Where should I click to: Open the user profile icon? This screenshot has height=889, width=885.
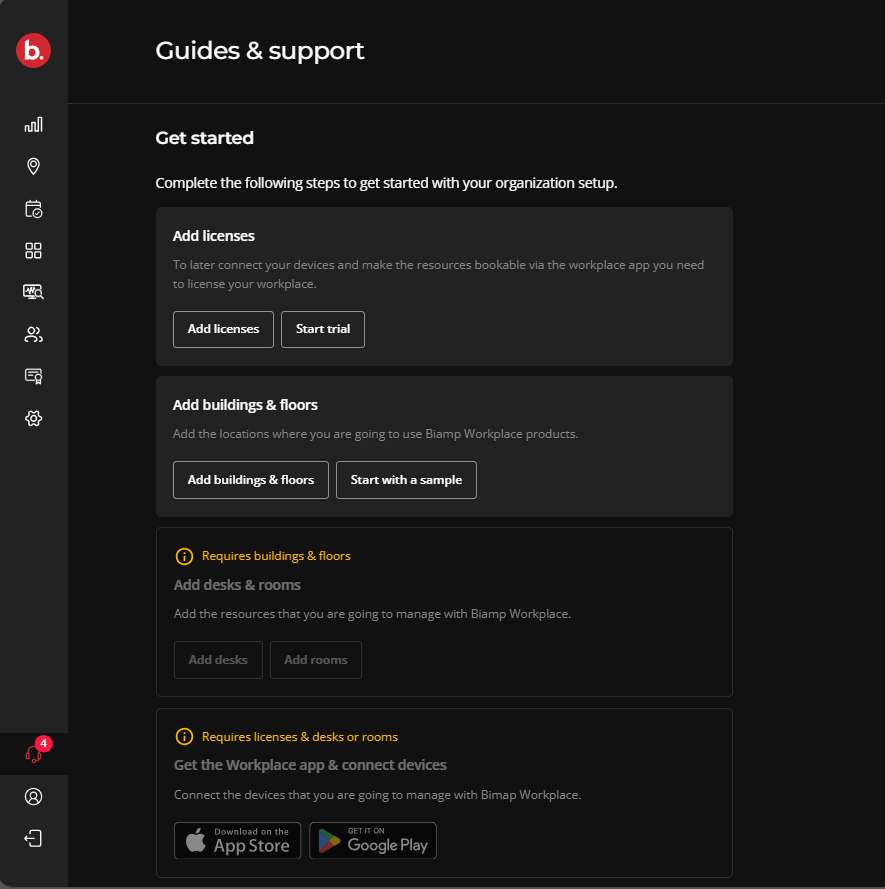[33, 797]
